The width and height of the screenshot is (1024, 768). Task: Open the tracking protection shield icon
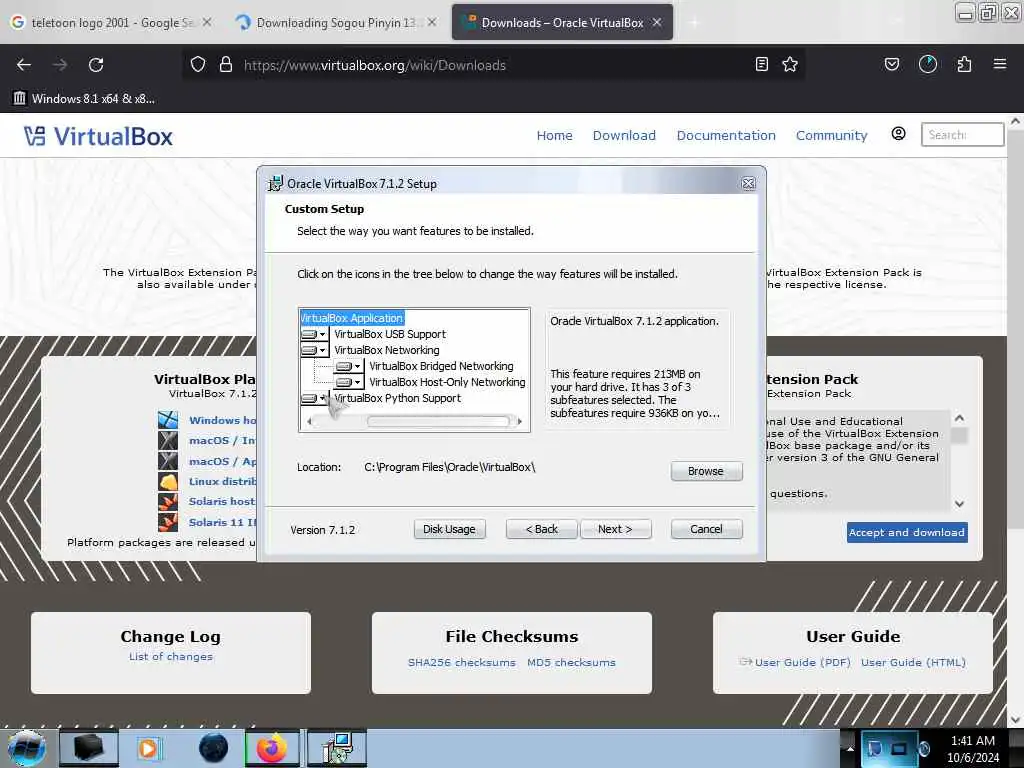198,65
